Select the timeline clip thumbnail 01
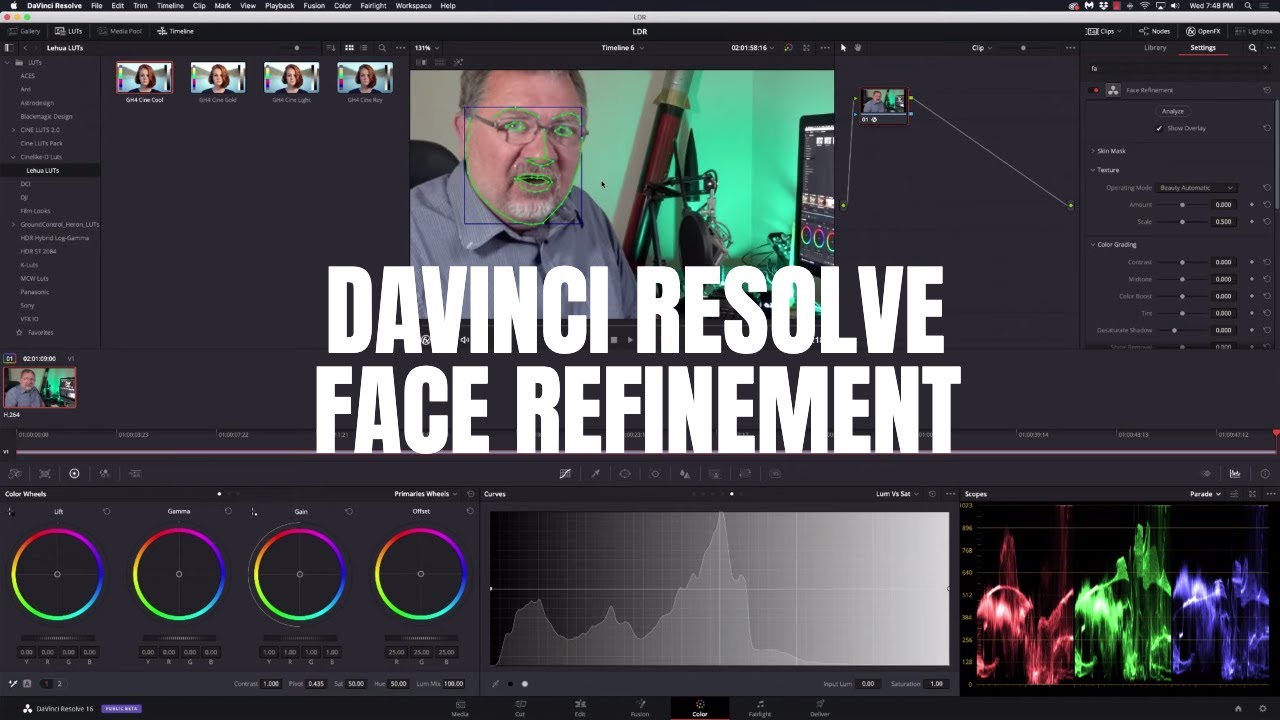 pyautogui.click(x=39, y=387)
